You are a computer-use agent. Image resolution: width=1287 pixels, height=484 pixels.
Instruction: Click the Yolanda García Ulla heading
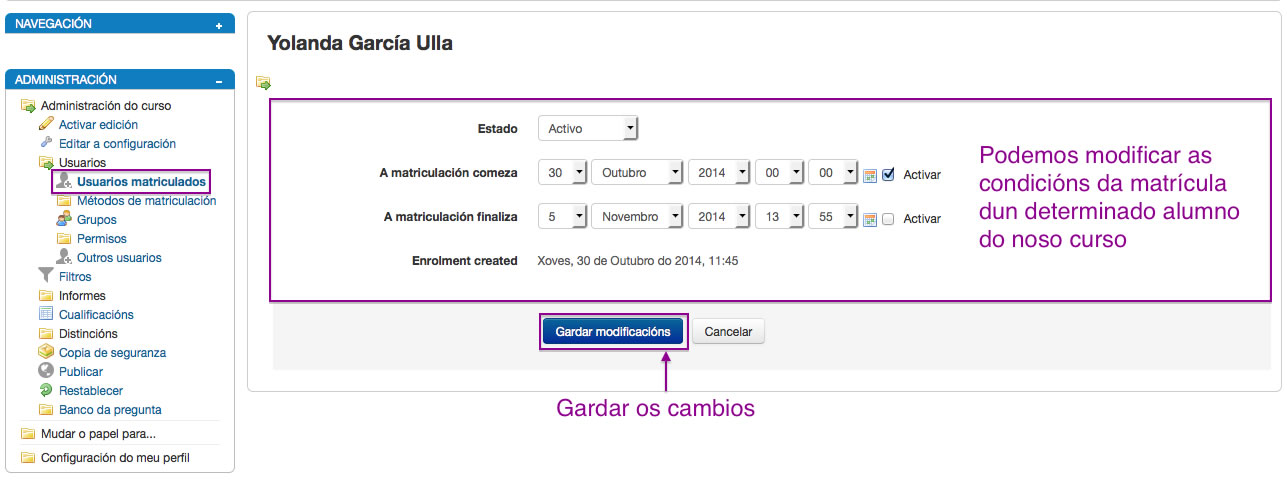click(x=360, y=44)
